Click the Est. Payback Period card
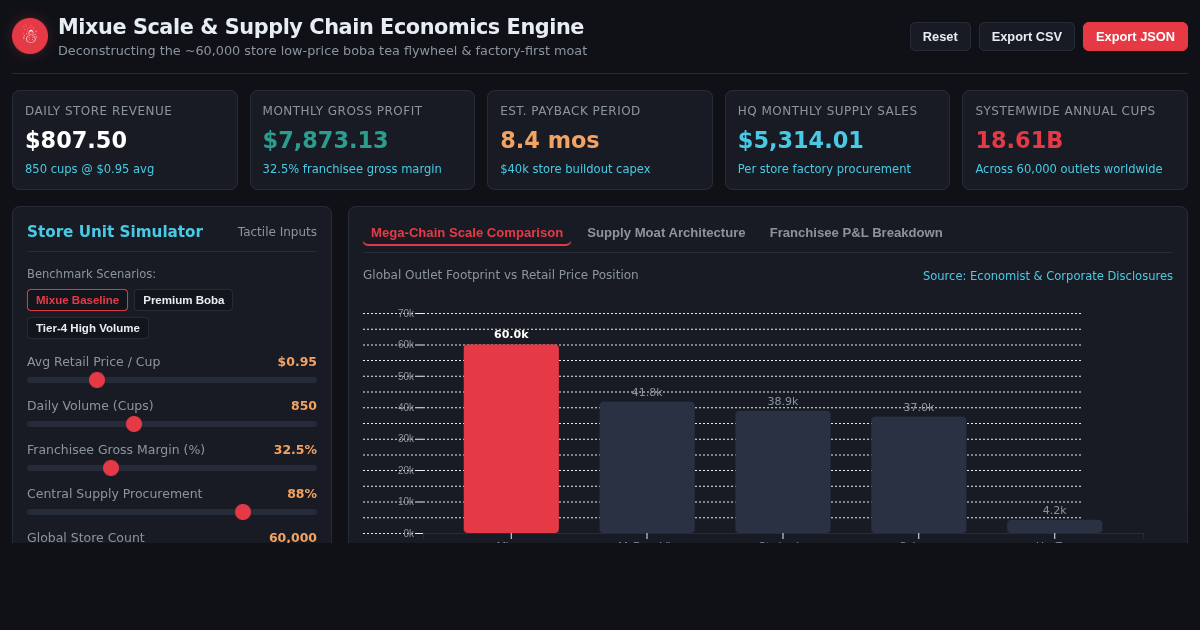The image size is (1200, 630). (x=600, y=140)
